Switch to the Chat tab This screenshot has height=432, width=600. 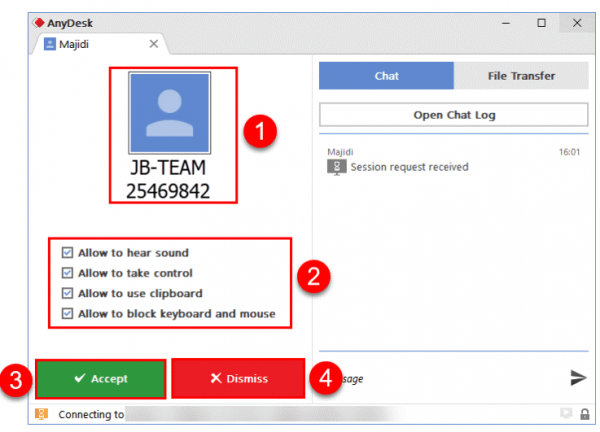pos(386,76)
